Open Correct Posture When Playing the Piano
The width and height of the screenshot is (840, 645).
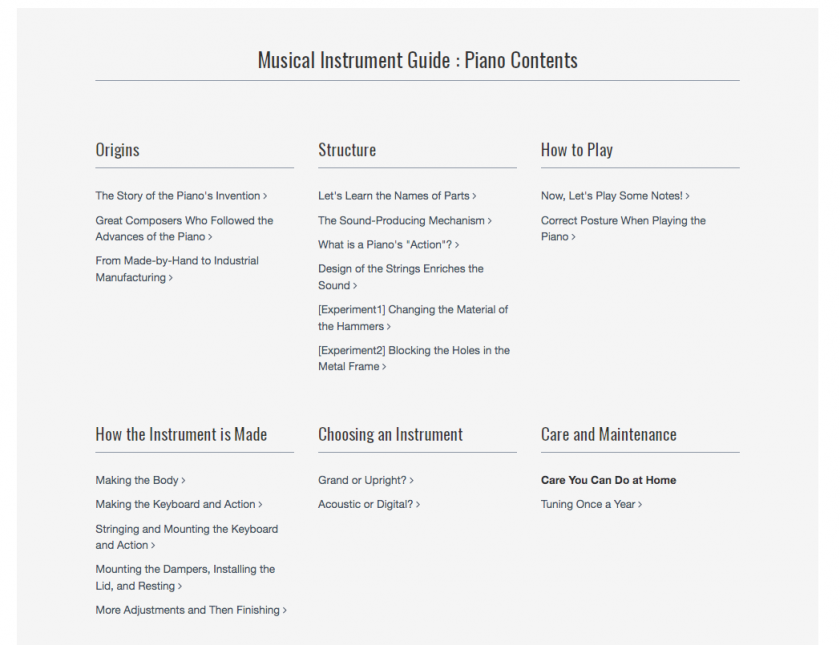[x=624, y=229]
